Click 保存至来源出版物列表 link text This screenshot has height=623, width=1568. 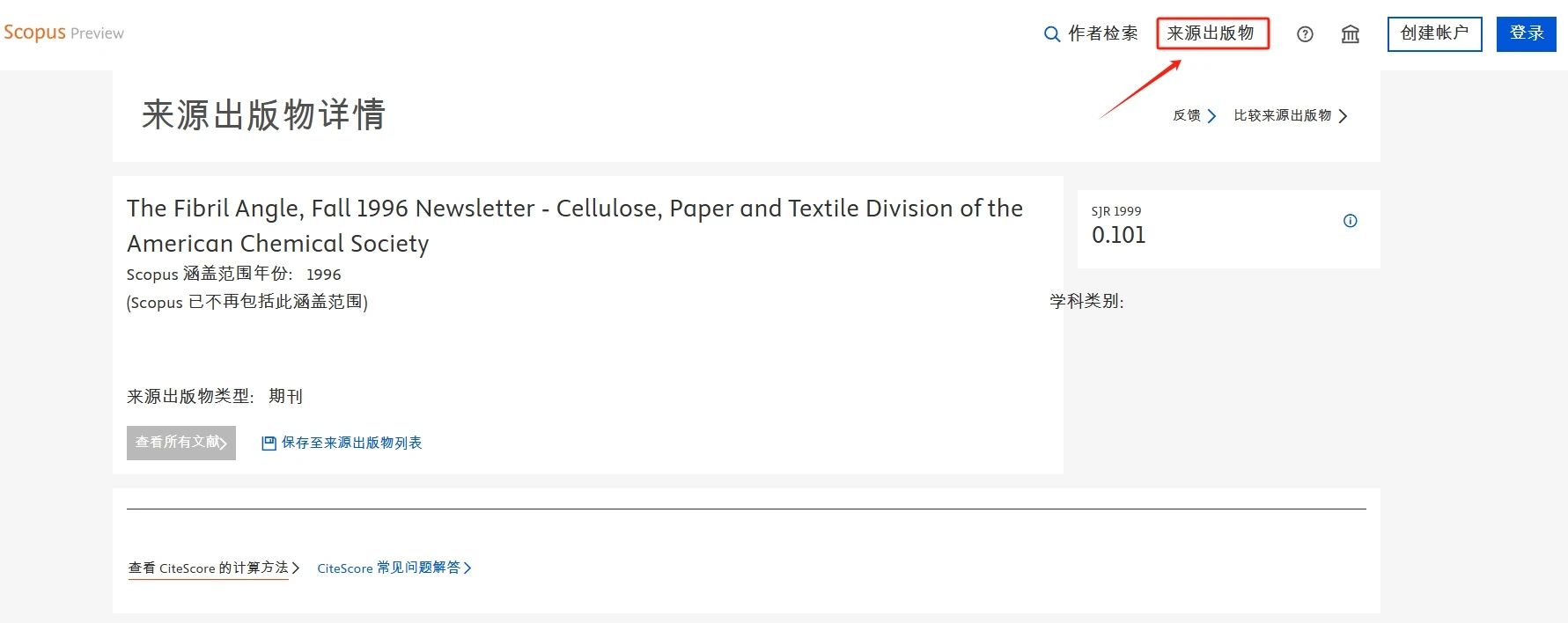click(351, 443)
